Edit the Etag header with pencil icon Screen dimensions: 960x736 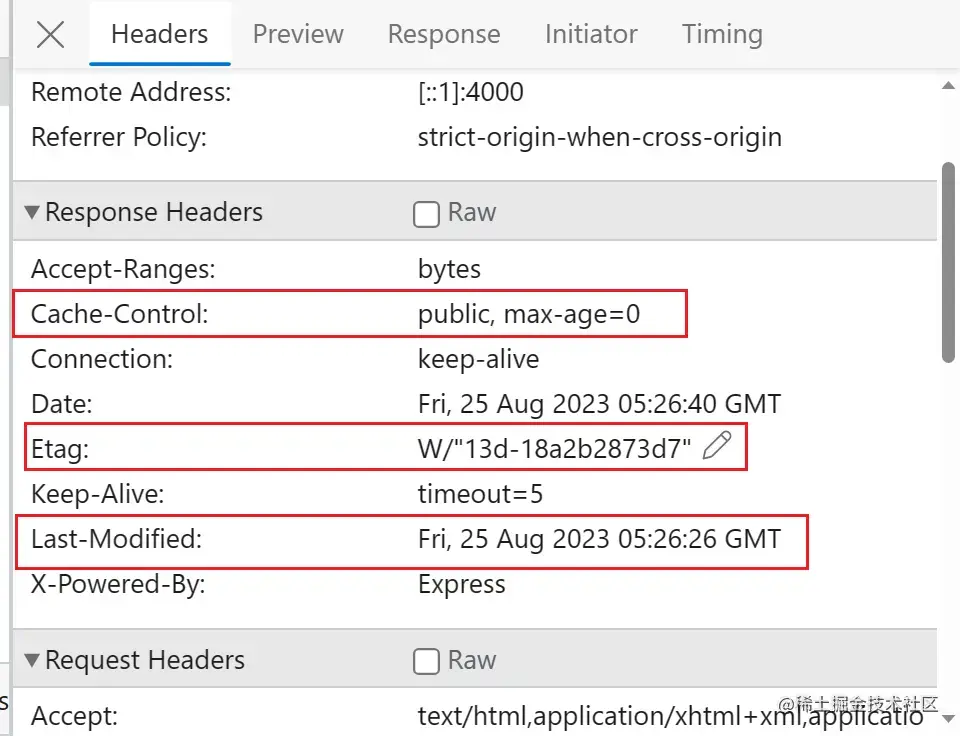(x=717, y=445)
